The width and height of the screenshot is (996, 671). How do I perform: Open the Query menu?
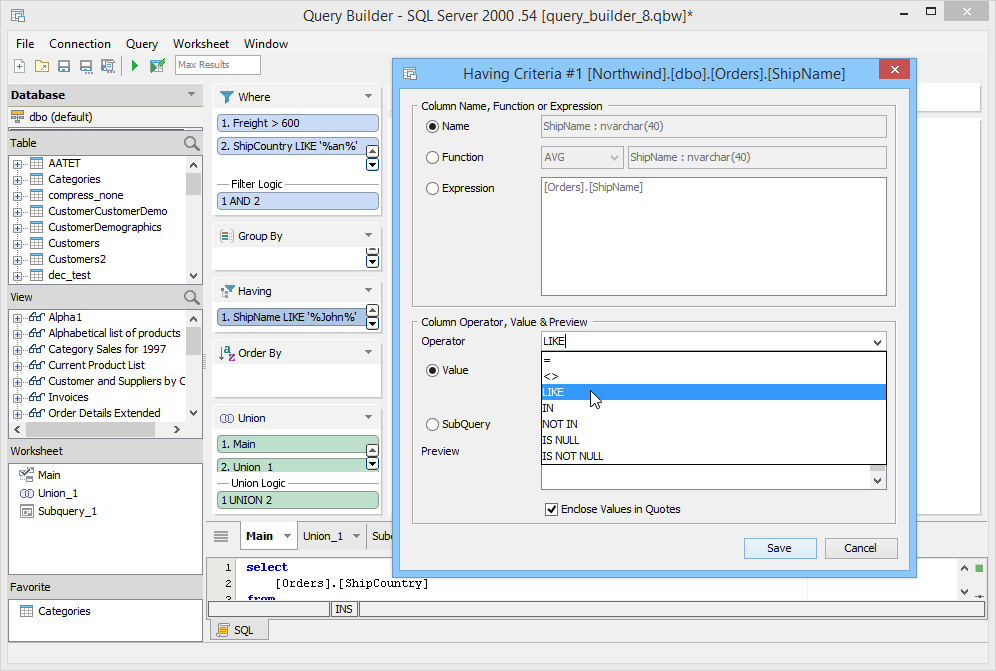click(x=142, y=44)
